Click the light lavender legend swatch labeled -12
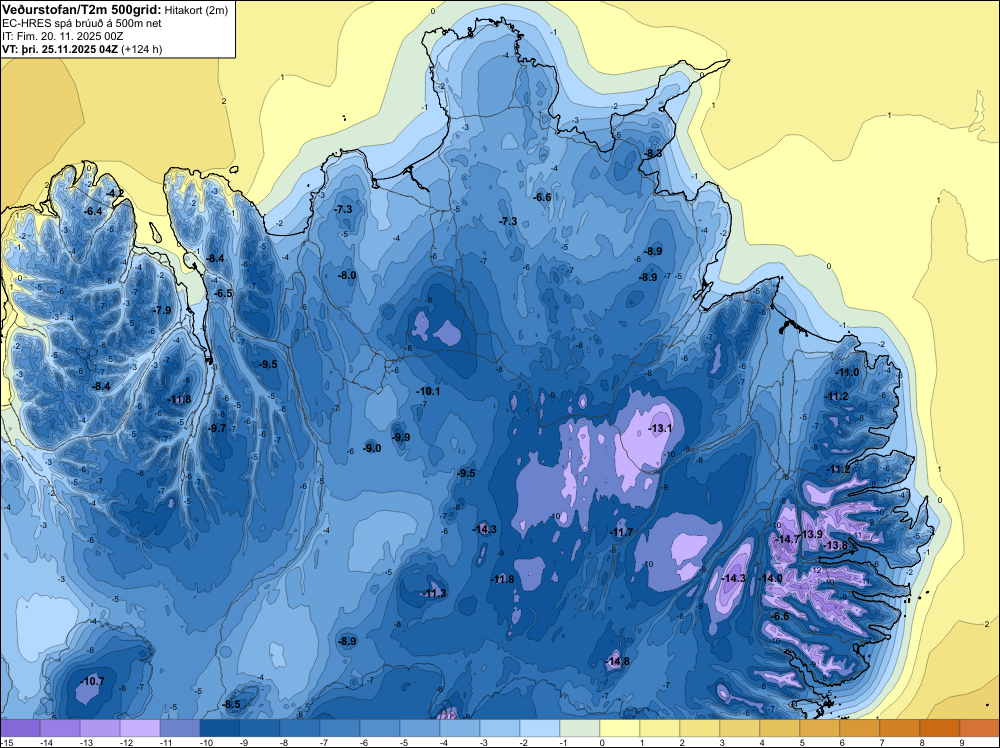Image resolution: width=1000 pixels, height=748 pixels. click(x=140, y=728)
